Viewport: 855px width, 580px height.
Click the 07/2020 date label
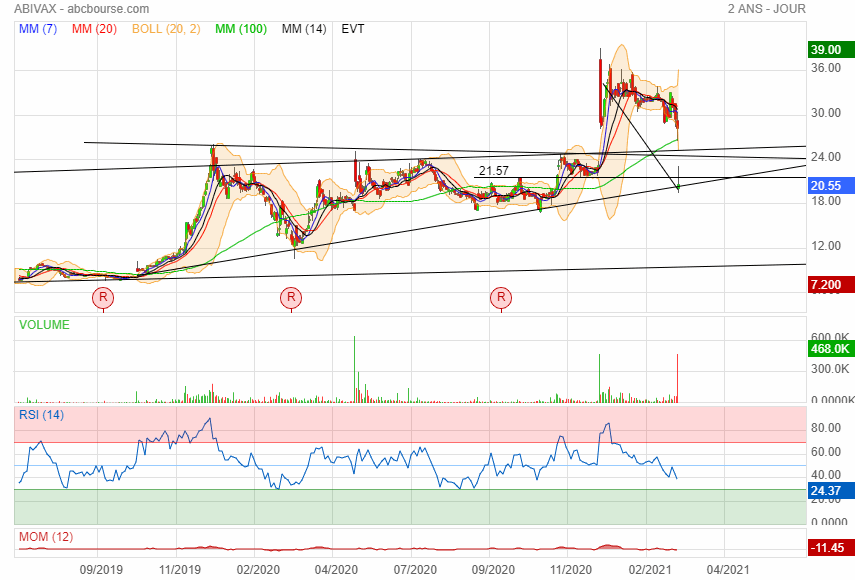tap(415, 570)
